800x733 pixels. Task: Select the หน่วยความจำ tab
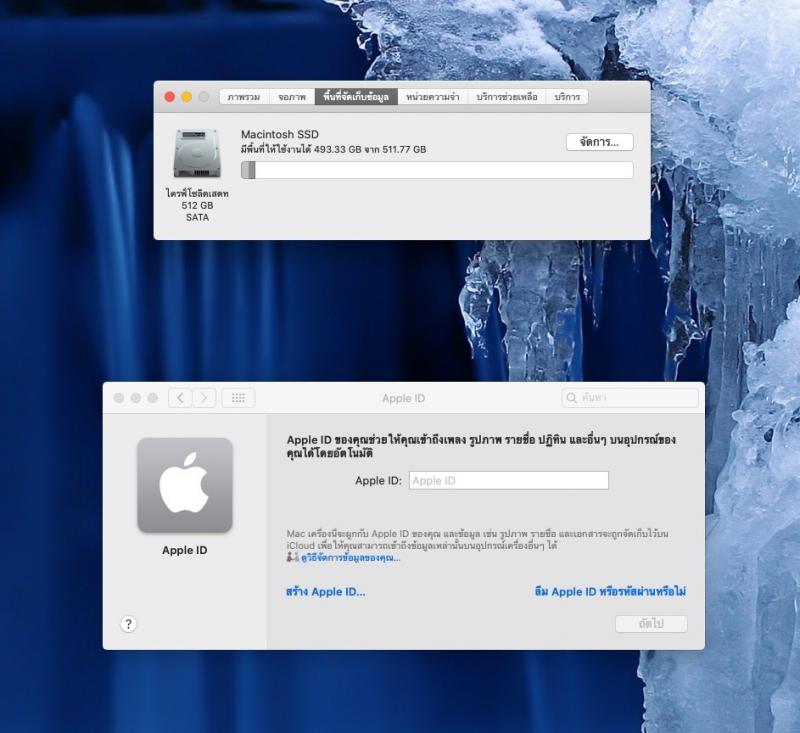click(433, 97)
